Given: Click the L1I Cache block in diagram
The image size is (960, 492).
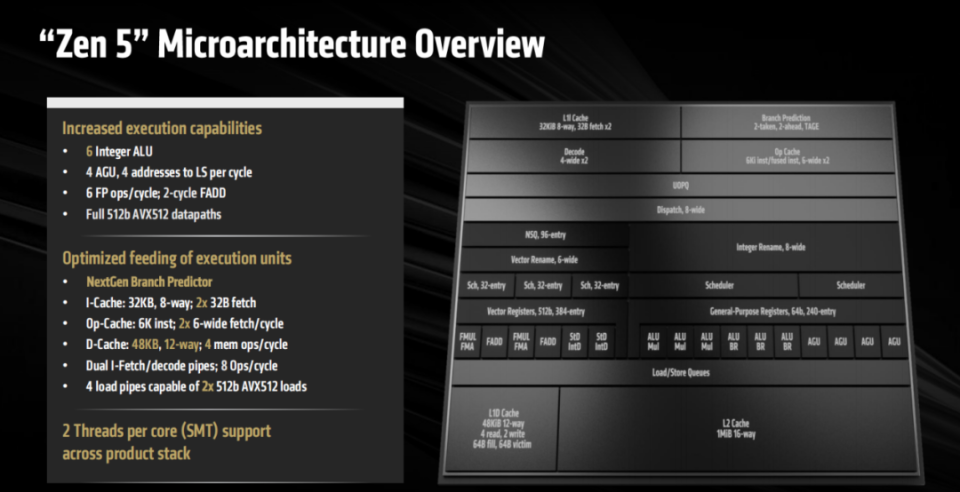Looking at the screenshot, I should click(574, 122).
